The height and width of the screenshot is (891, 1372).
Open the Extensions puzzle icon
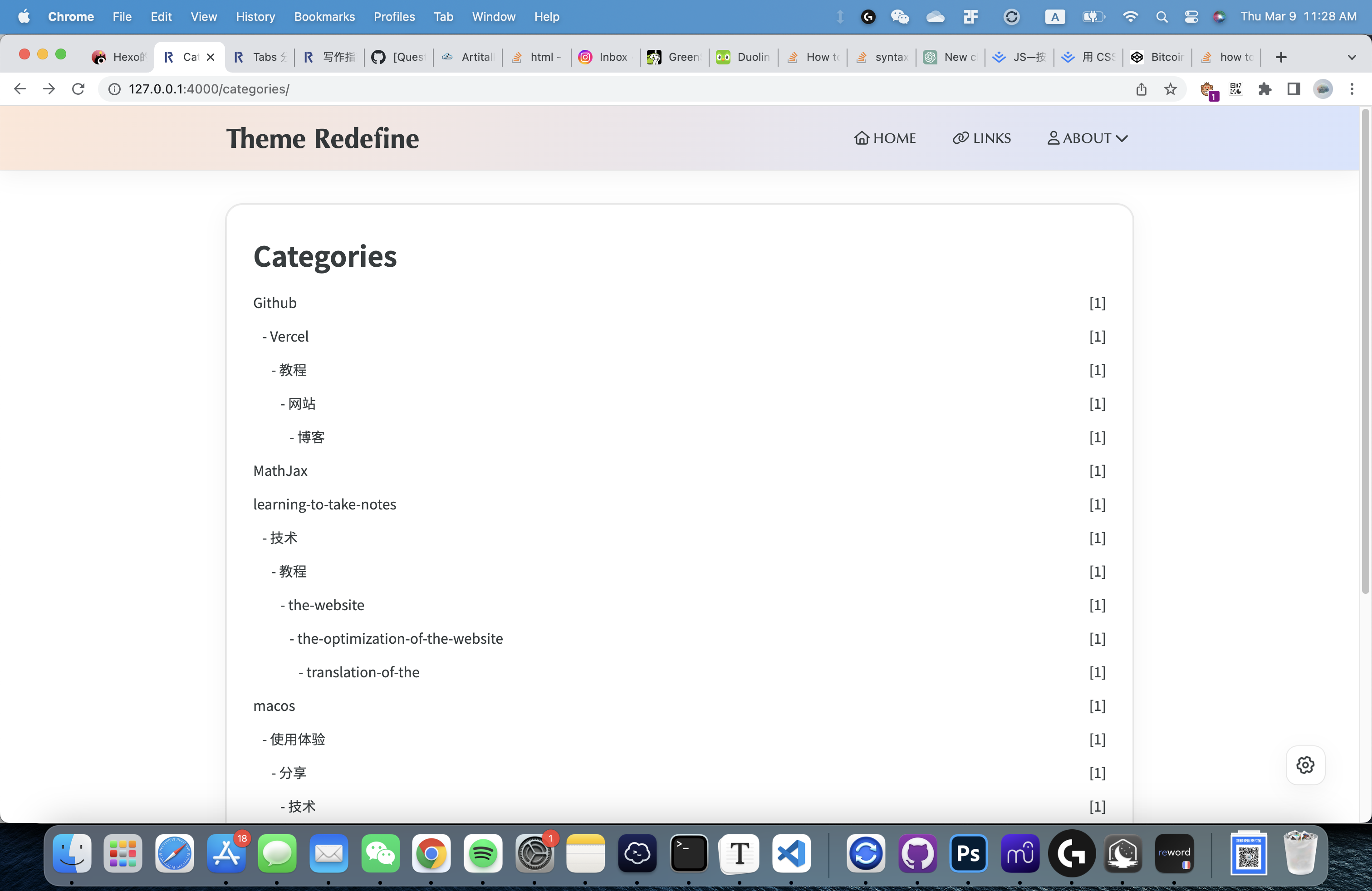pos(1265,89)
